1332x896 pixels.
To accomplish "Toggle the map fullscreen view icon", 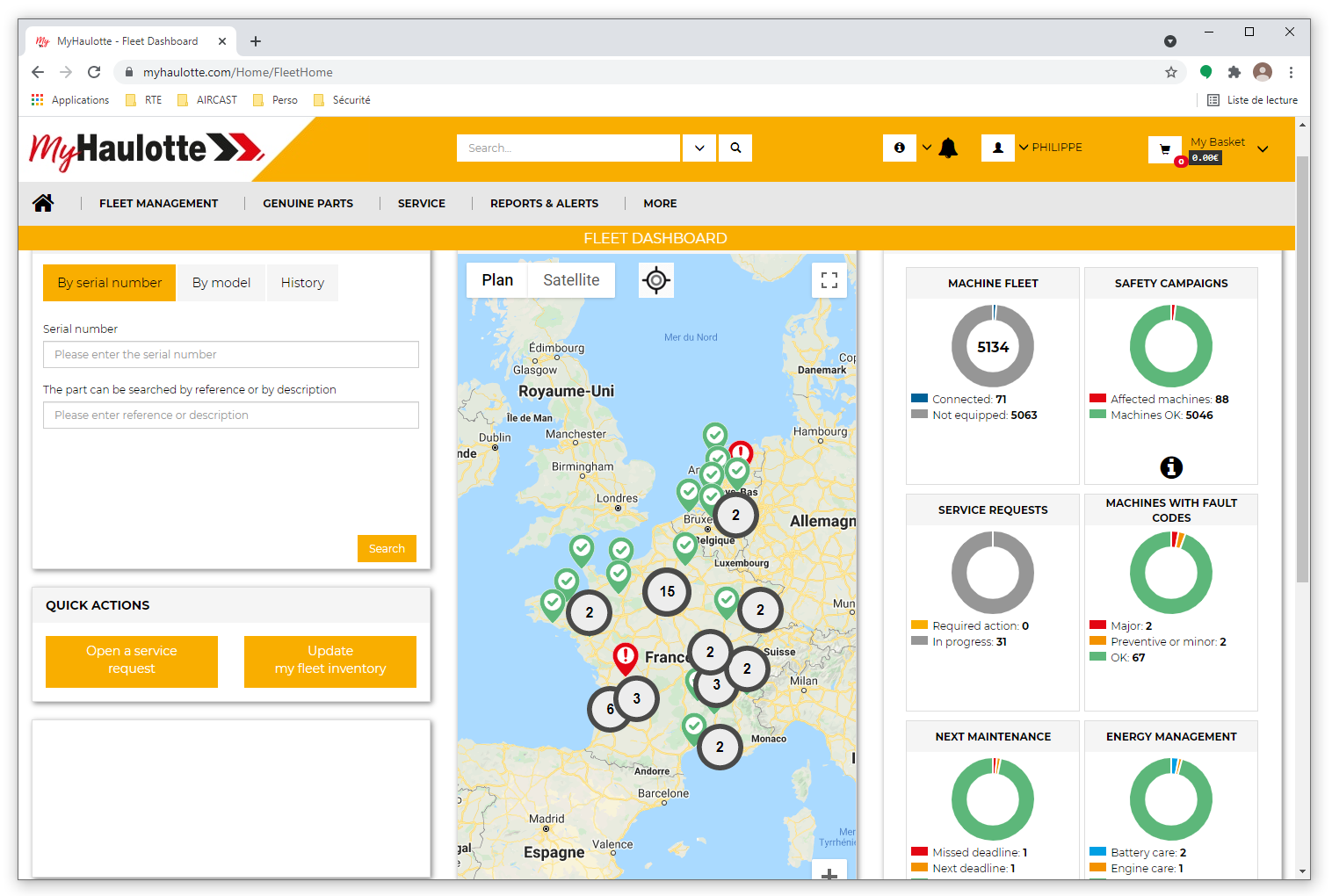I will coord(829,280).
